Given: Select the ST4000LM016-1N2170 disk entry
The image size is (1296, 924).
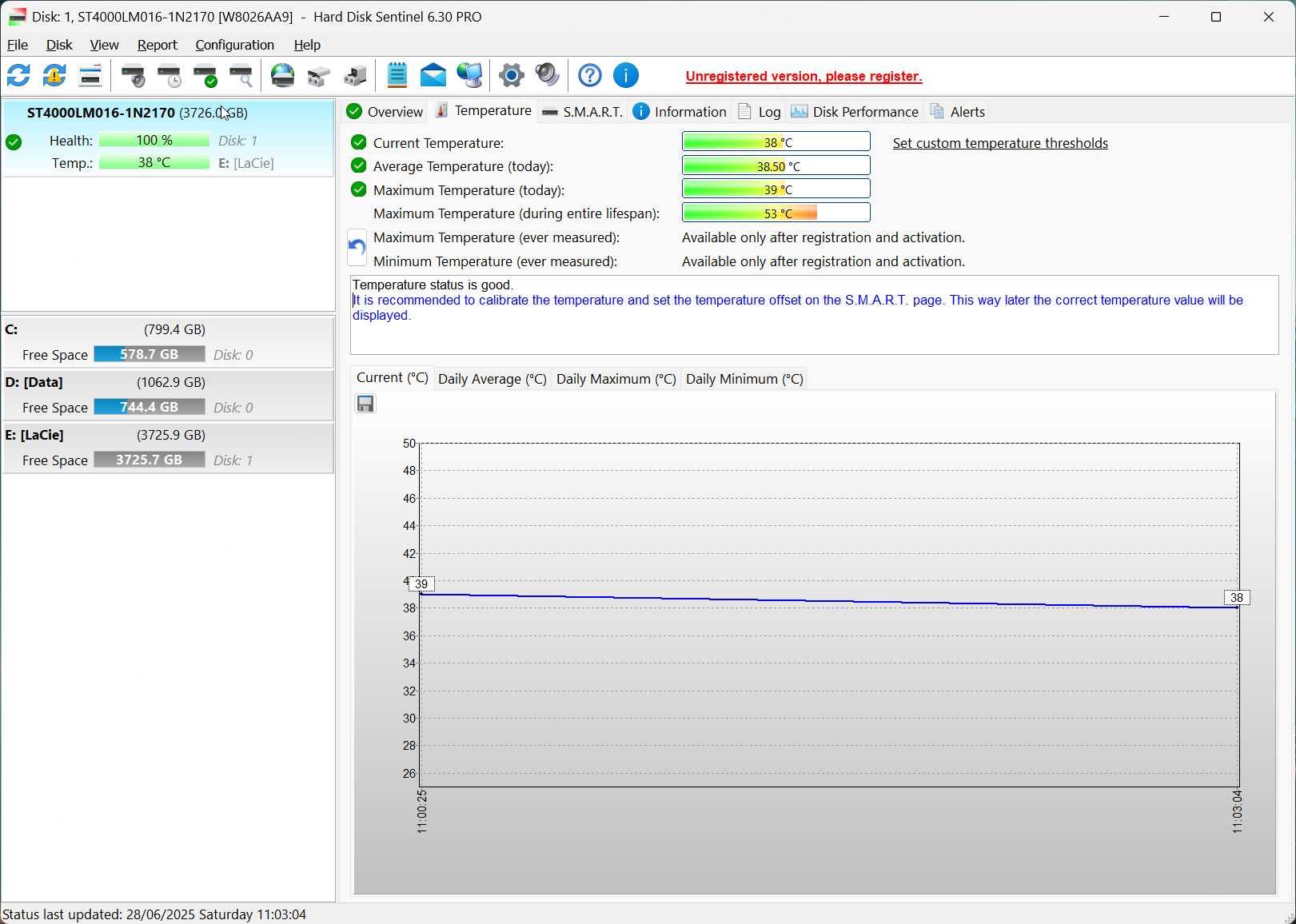Looking at the screenshot, I should (x=168, y=137).
